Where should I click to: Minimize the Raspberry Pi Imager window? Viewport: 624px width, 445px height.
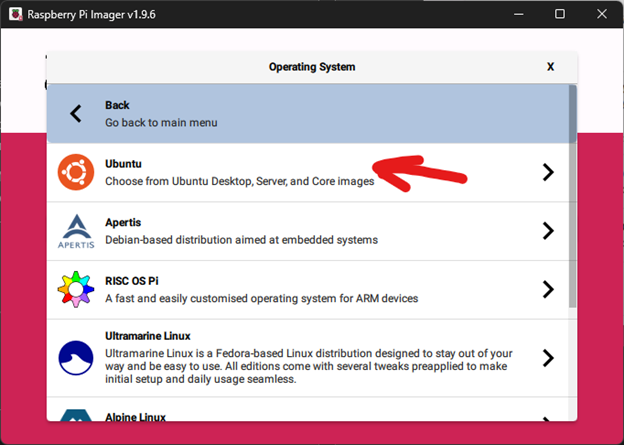pyautogui.click(x=519, y=14)
